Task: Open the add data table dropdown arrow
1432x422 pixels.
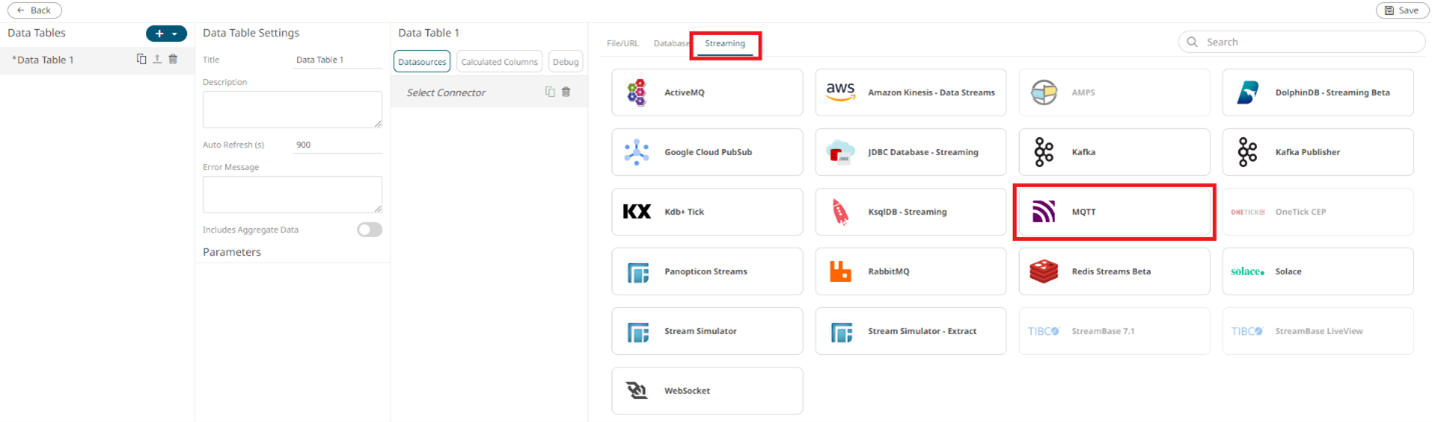Action: coord(176,34)
